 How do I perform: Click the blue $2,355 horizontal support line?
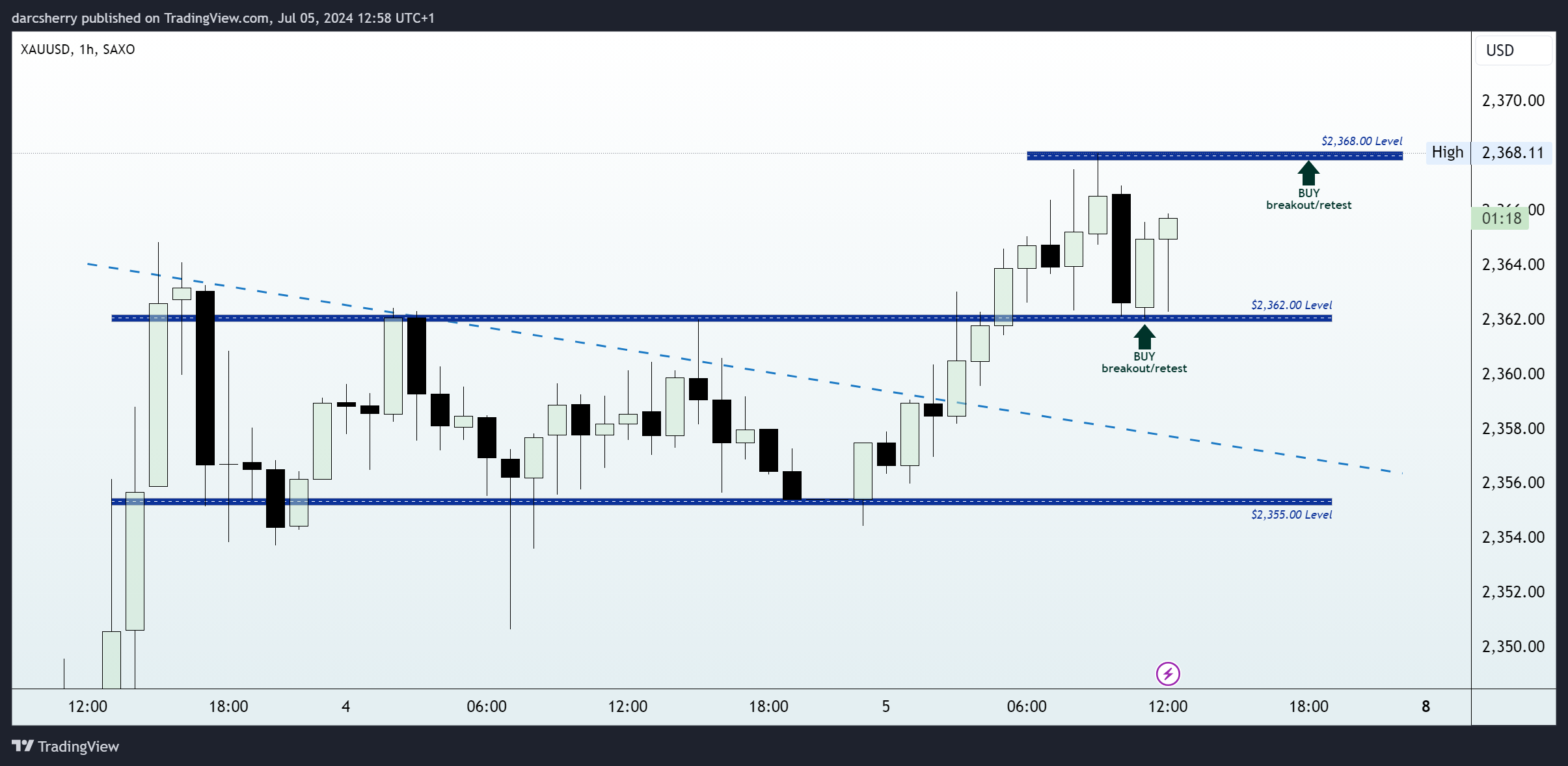click(x=722, y=501)
